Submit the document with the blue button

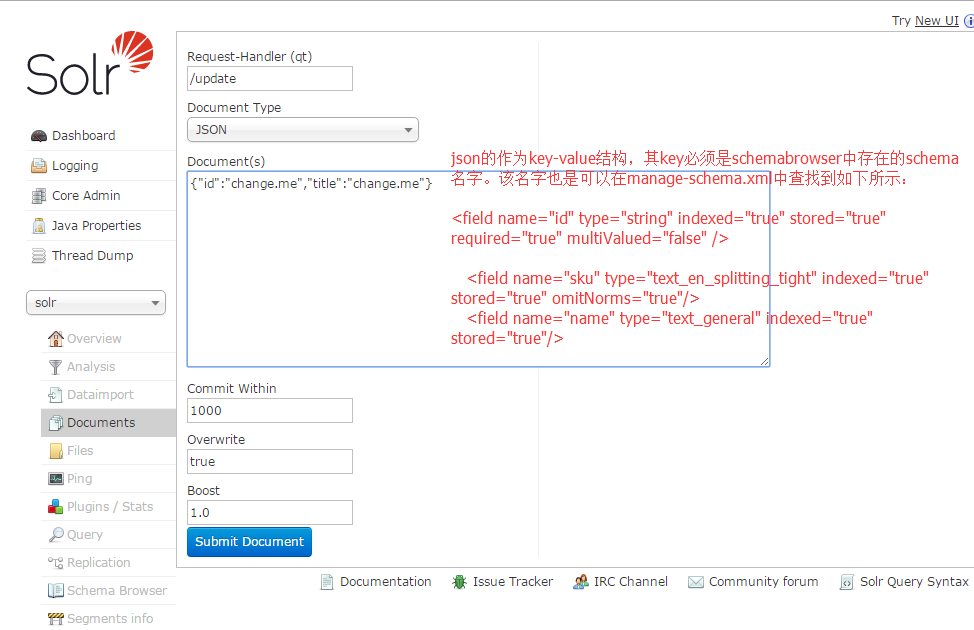(x=249, y=542)
